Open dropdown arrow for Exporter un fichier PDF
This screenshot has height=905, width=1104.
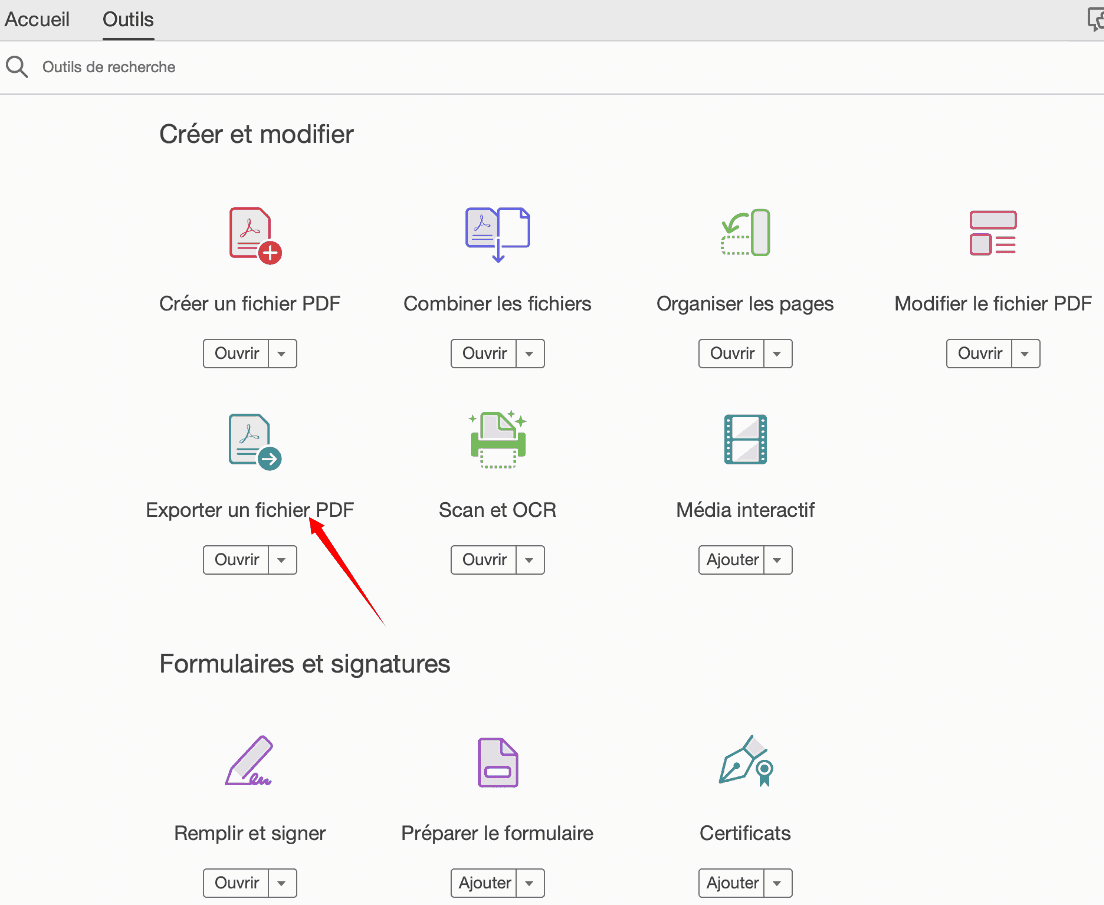tap(282, 560)
